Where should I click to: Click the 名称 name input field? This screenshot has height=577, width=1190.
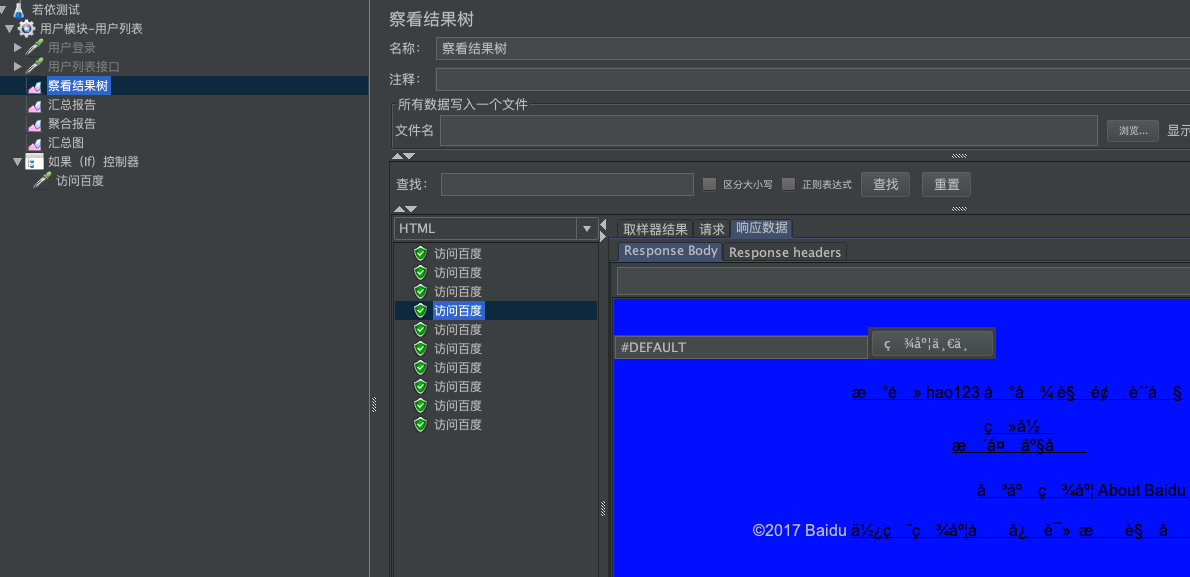click(x=813, y=49)
